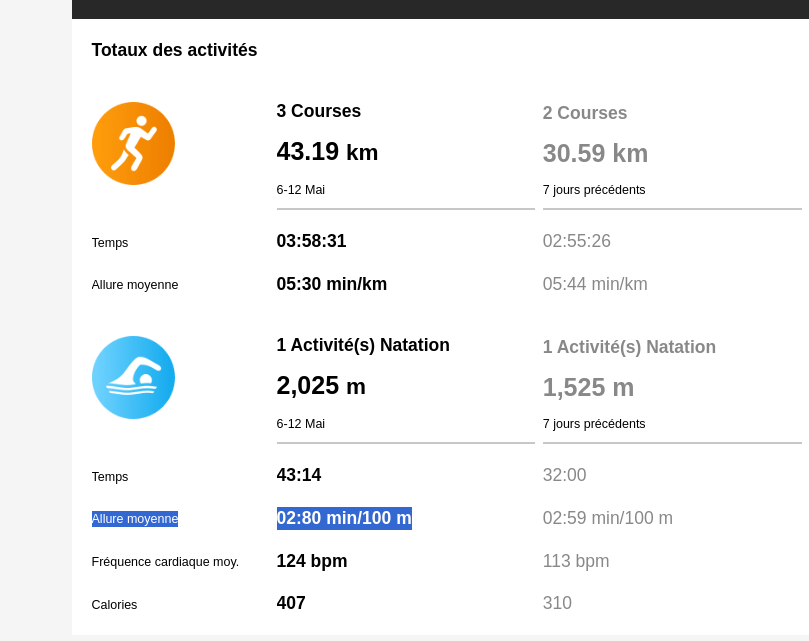Select the 310 previous calories value
Image resolution: width=809 pixels, height=641 pixels.
557,603
